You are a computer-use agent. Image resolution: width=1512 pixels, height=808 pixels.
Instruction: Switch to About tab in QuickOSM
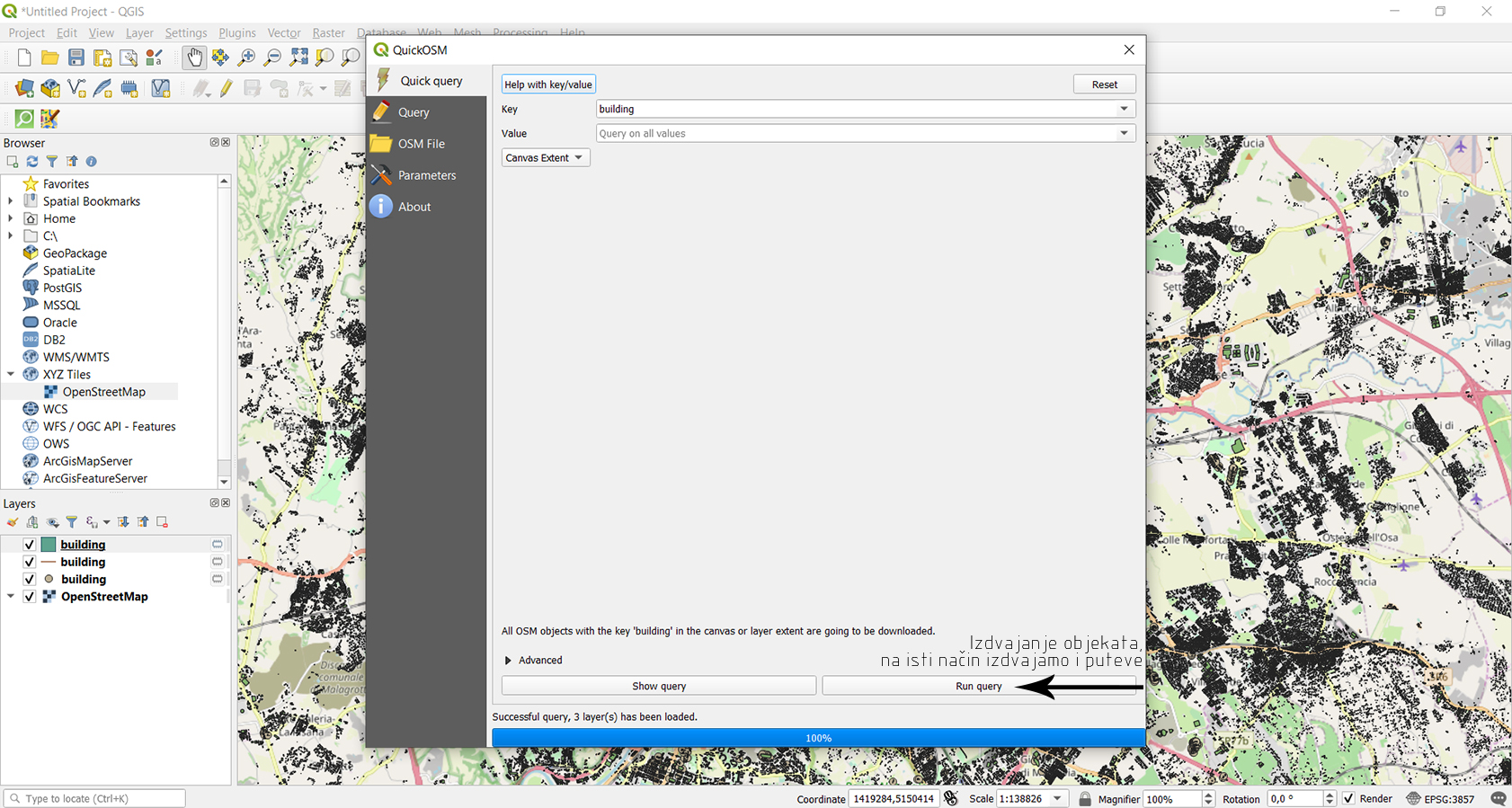[426, 207]
